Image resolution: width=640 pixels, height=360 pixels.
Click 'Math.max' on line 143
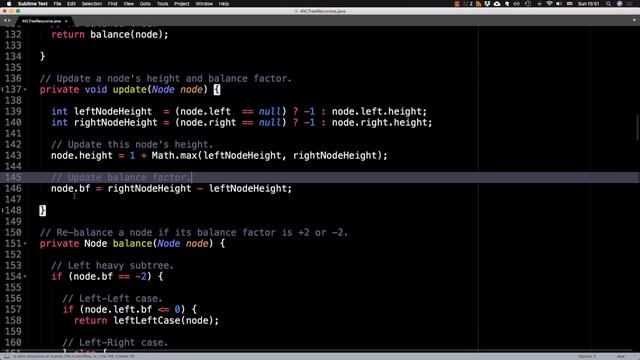[174, 156]
